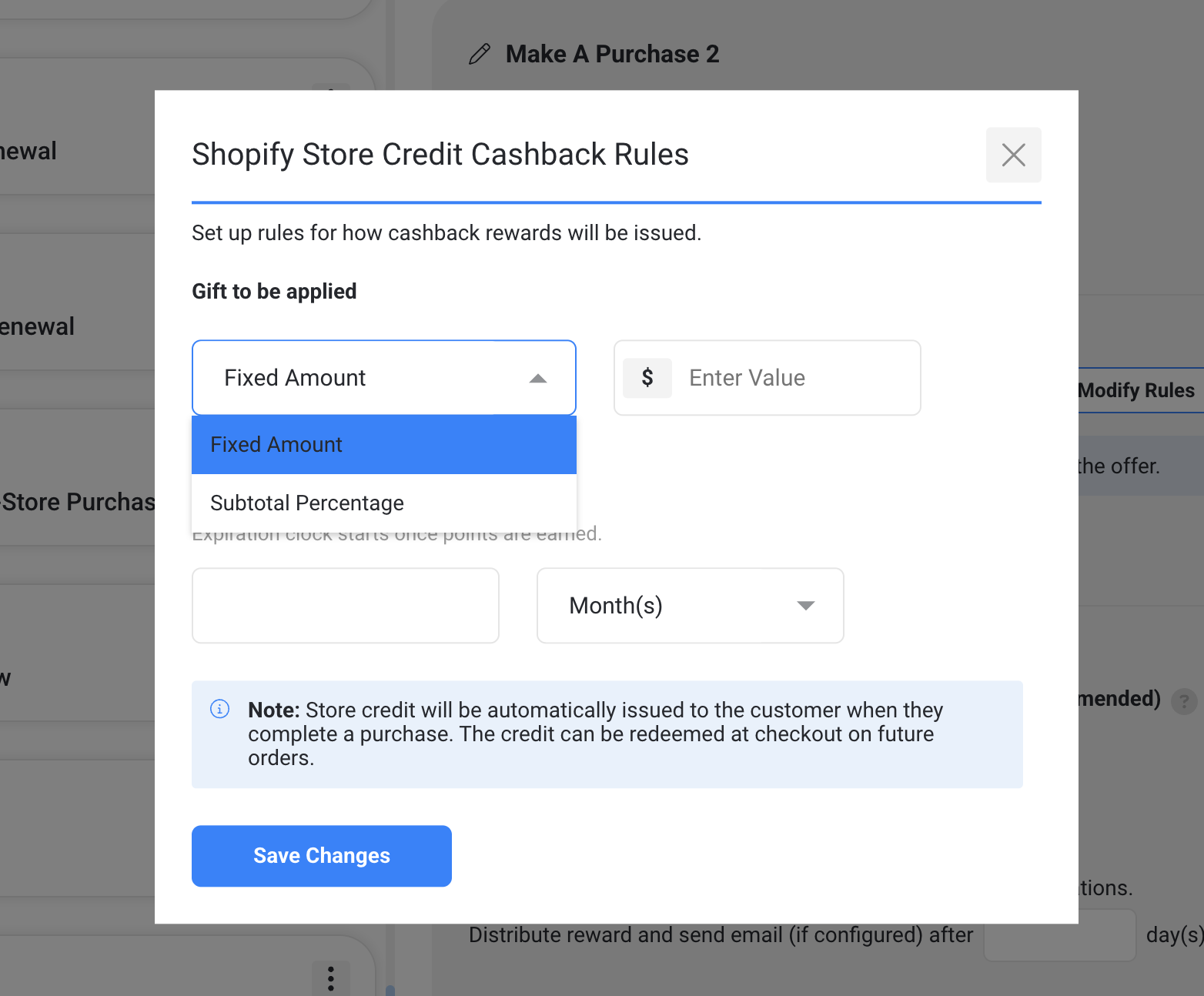The width and height of the screenshot is (1204, 996).
Task: Click the empty expiration duration field
Action: click(x=345, y=606)
